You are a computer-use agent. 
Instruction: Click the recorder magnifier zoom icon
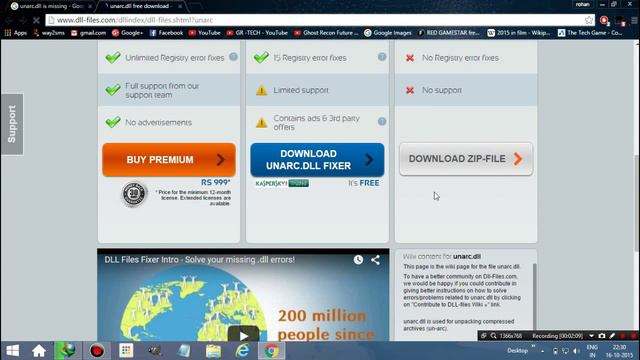493,336
